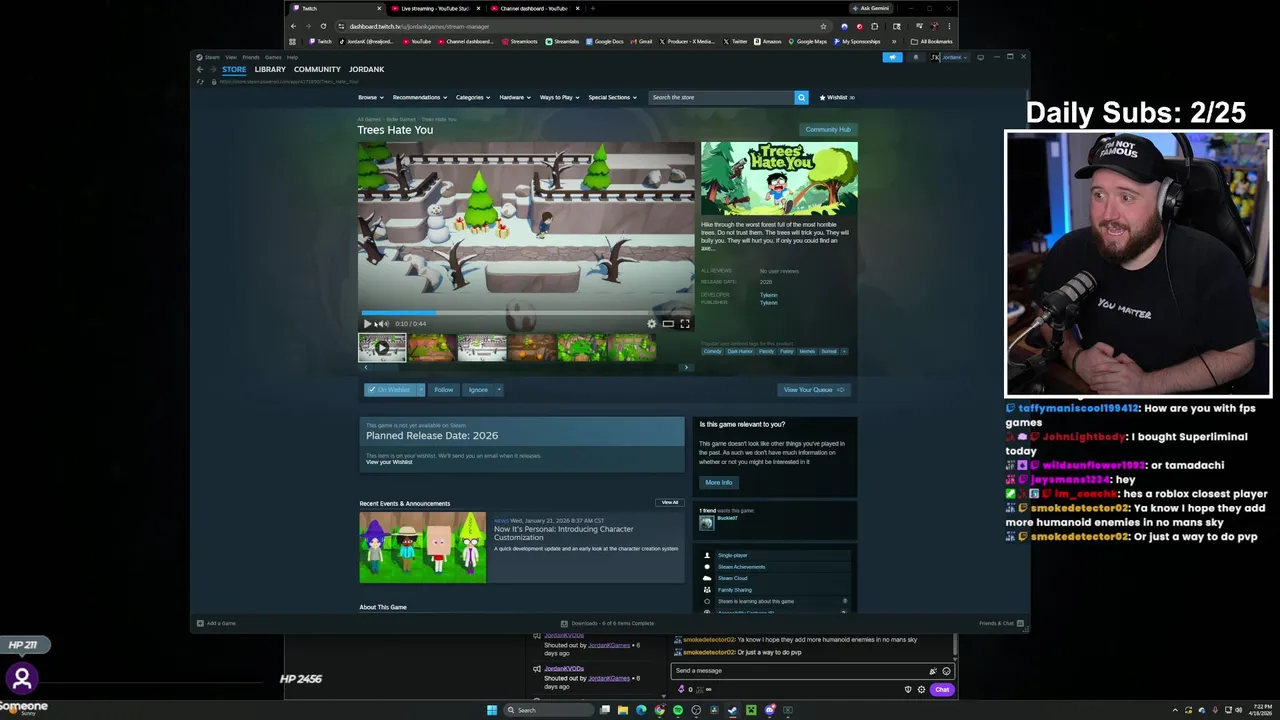Open the Community Hub button

[x=828, y=129]
